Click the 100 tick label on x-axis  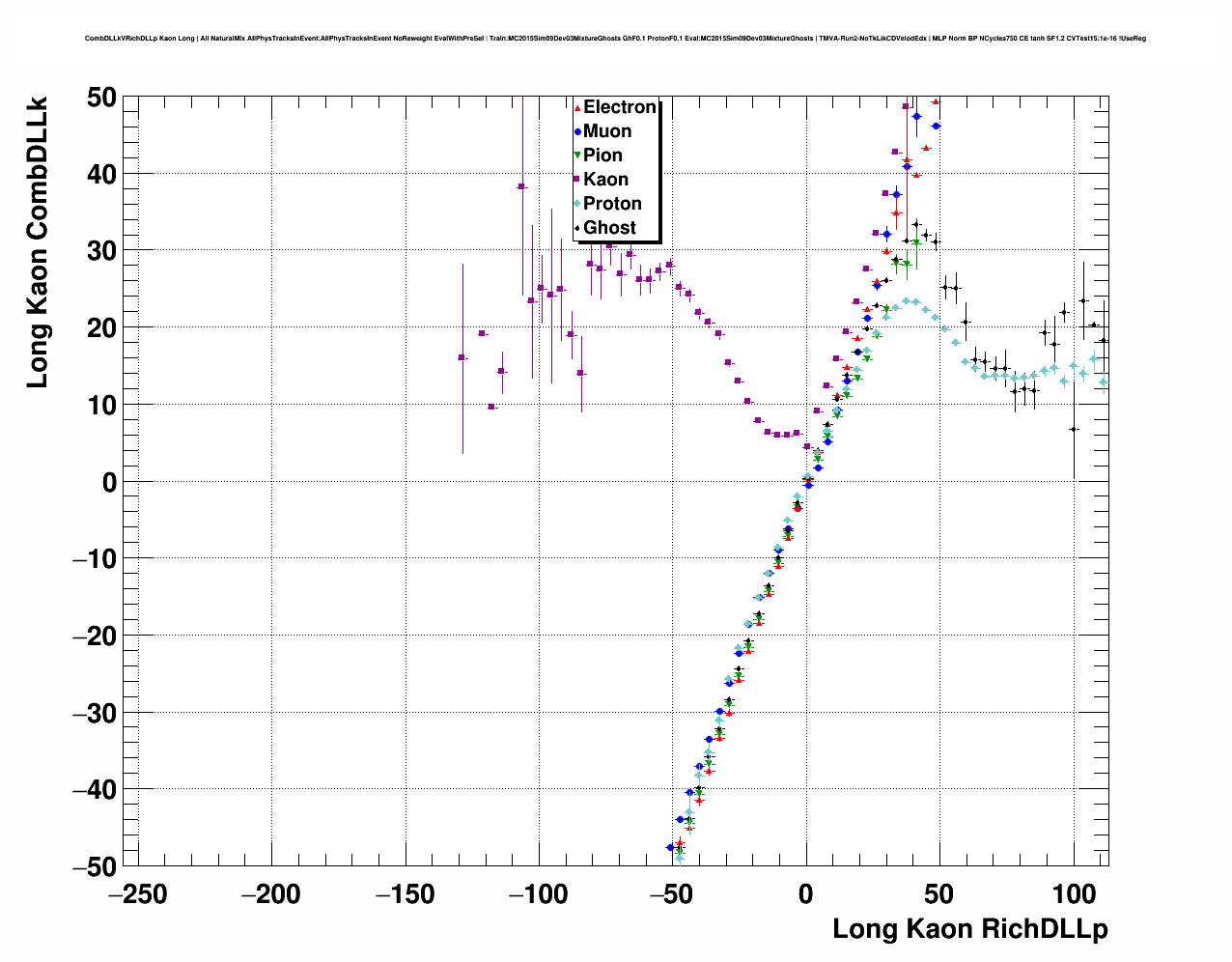(1072, 895)
